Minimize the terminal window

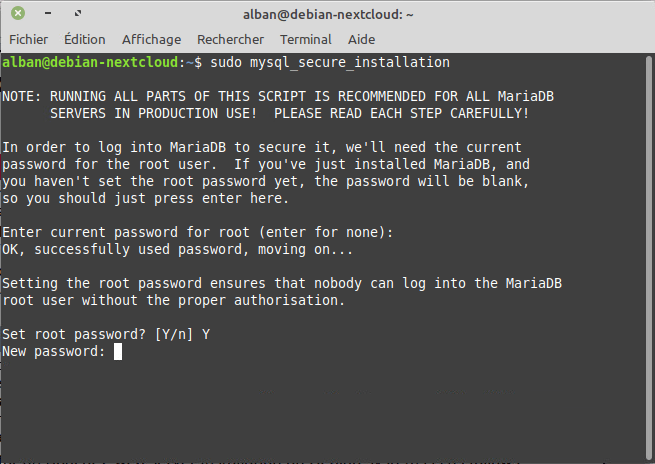pos(48,13)
